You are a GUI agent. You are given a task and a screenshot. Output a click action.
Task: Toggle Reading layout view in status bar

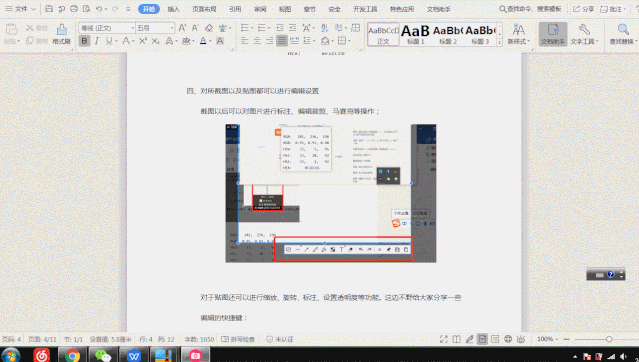pos(456,339)
